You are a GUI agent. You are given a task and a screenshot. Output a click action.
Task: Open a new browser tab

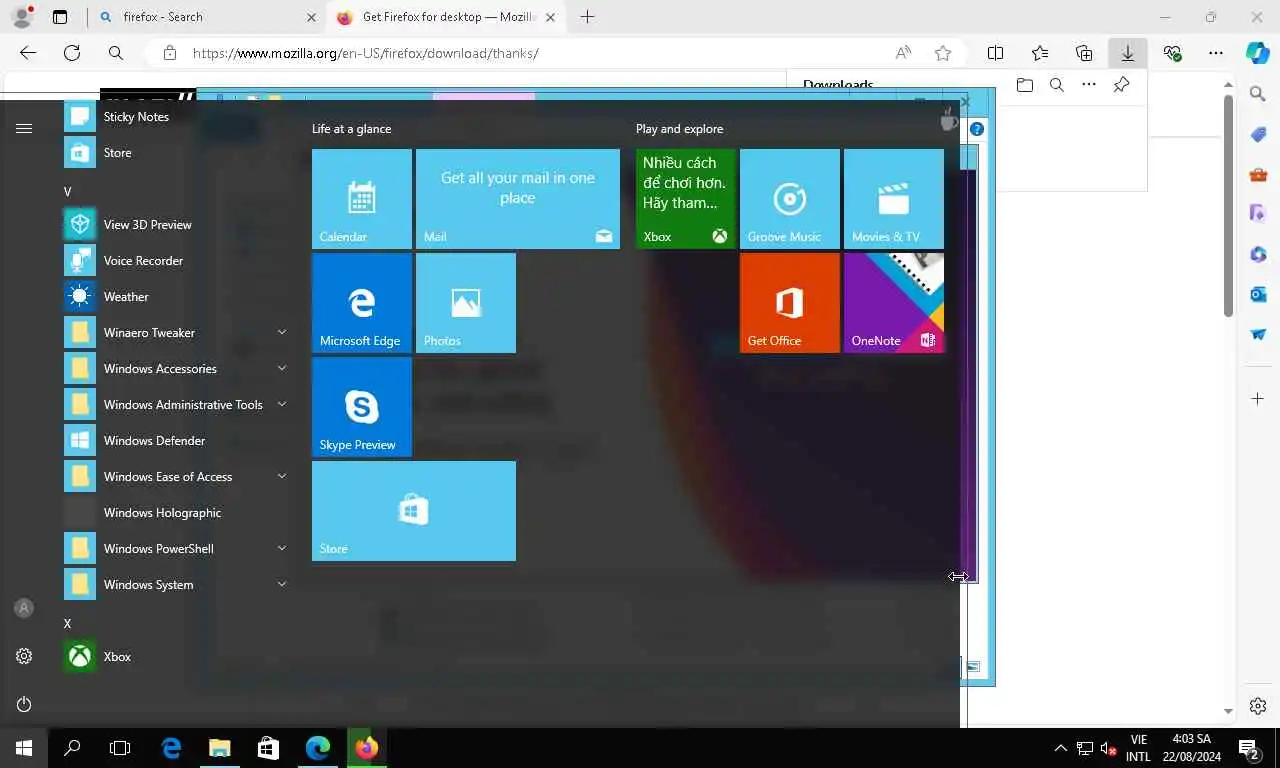click(x=587, y=17)
